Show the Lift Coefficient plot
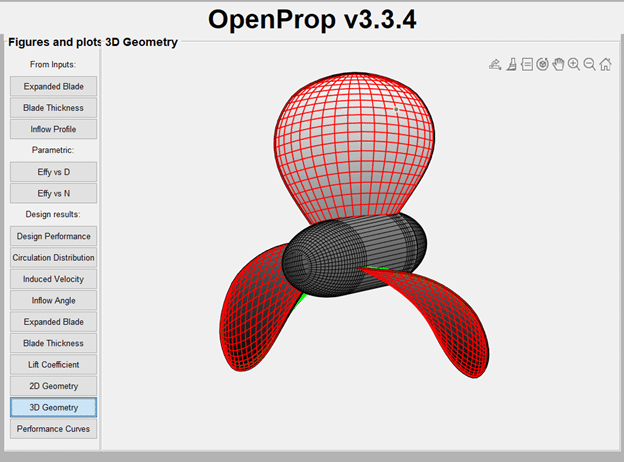The image size is (624, 462). [53, 365]
